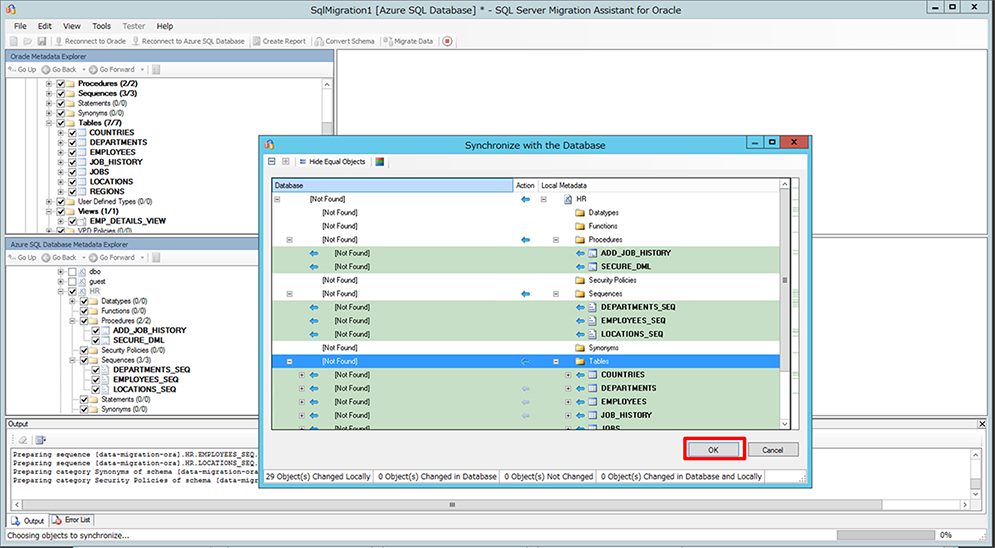The width and height of the screenshot is (995, 548).
Task: Click Go Up in Oracle Metadata Explorer
Action: pyautogui.click(x=23, y=70)
